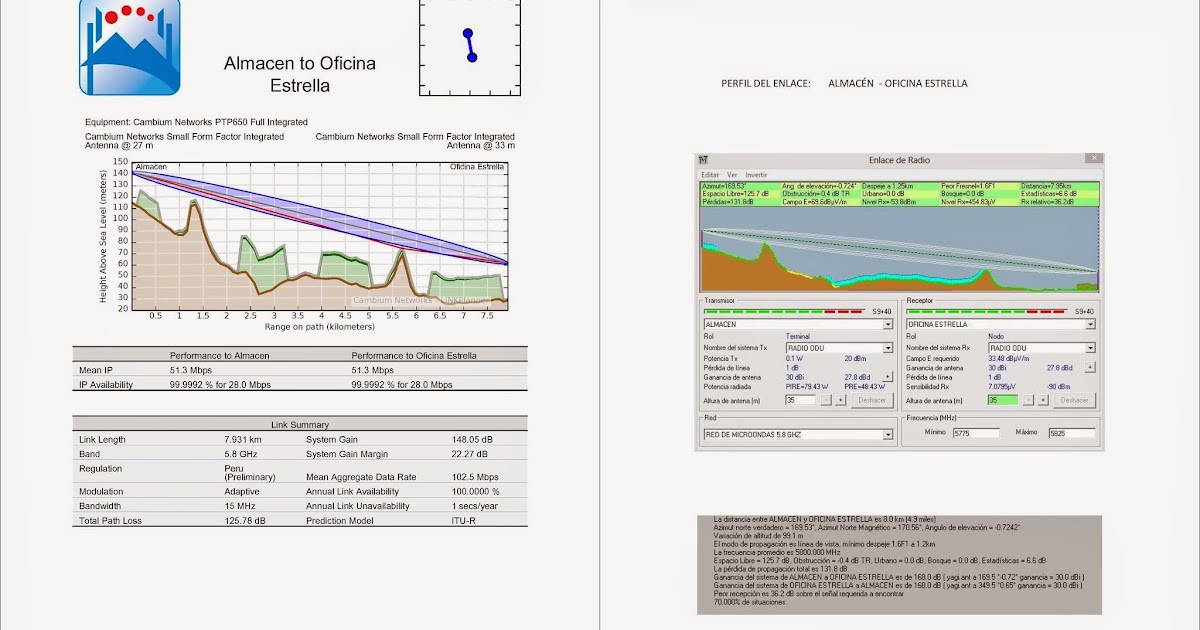Increase transmitter antenna height

[x=840, y=400]
